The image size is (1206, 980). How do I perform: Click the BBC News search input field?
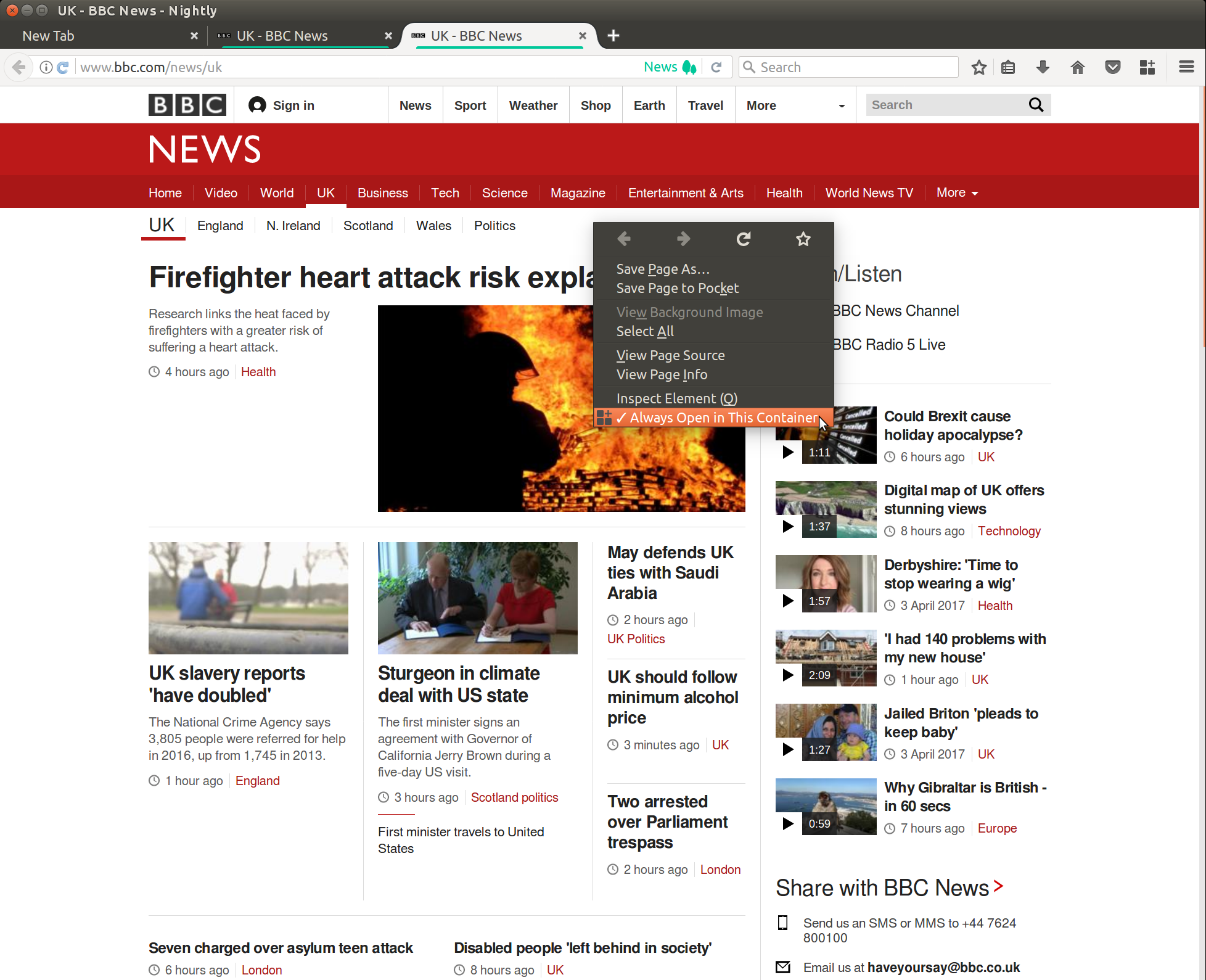point(944,104)
